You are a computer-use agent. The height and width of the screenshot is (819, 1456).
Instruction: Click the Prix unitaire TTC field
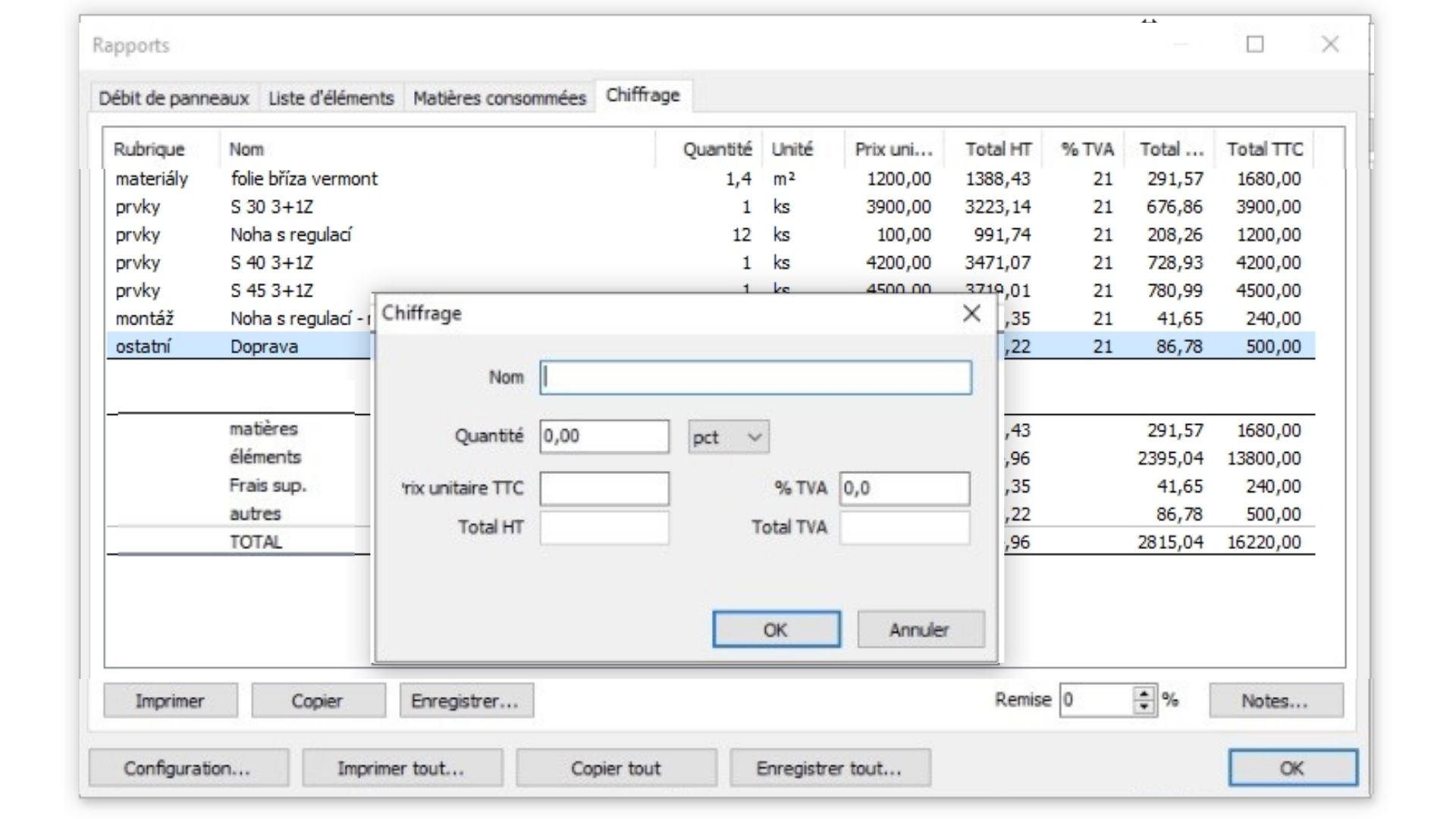pyautogui.click(x=604, y=488)
